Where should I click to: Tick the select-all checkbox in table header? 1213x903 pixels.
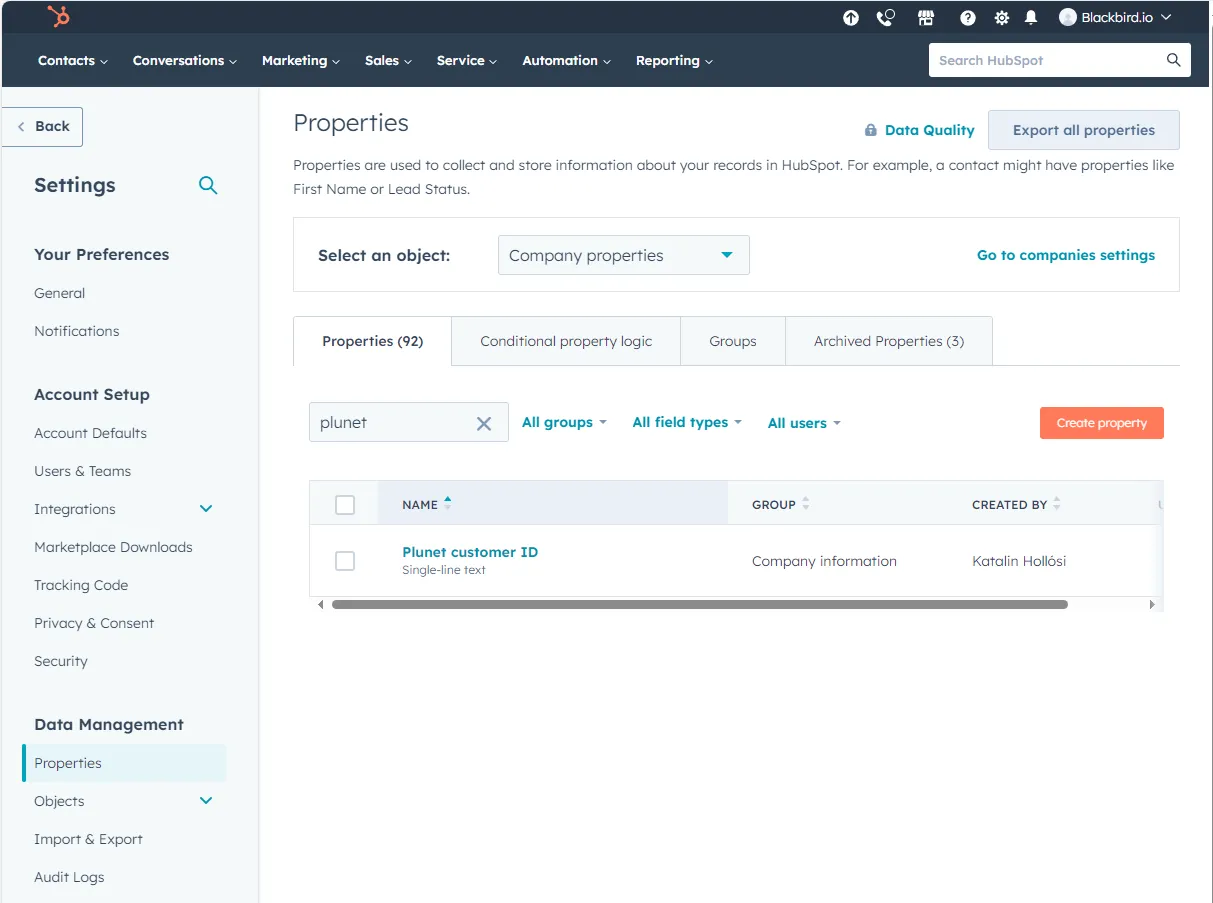point(345,505)
